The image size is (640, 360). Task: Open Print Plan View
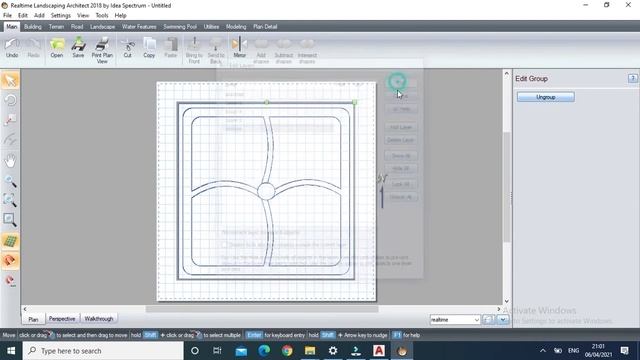point(102,50)
